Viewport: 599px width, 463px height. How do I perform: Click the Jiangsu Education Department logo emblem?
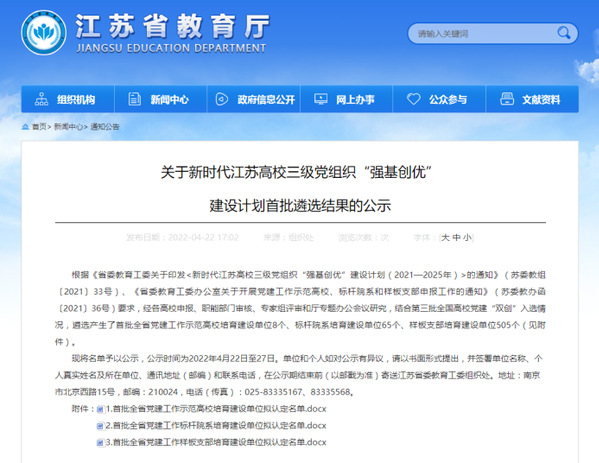pos(44,33)
